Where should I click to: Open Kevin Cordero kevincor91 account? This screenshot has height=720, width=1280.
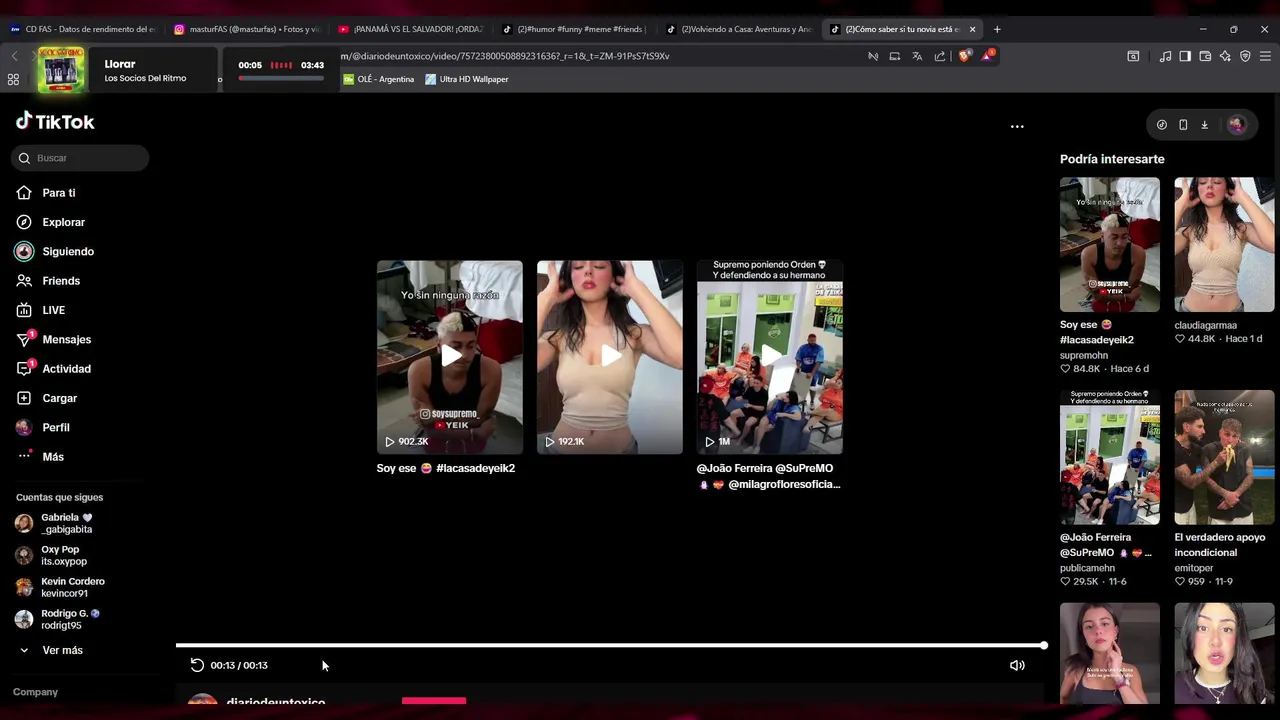coord(72,588)
